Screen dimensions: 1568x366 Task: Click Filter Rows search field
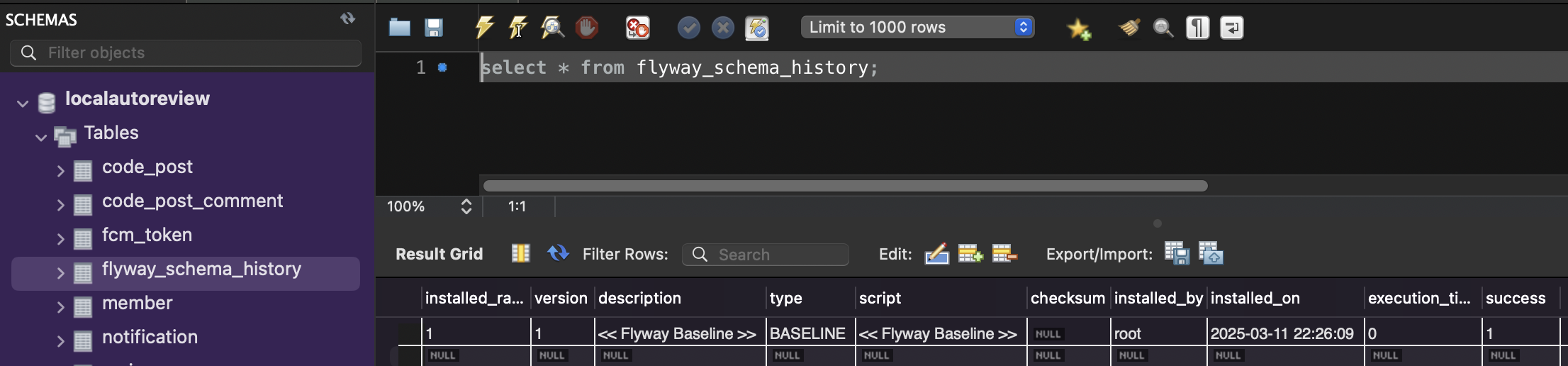click(x=765, y=255)
